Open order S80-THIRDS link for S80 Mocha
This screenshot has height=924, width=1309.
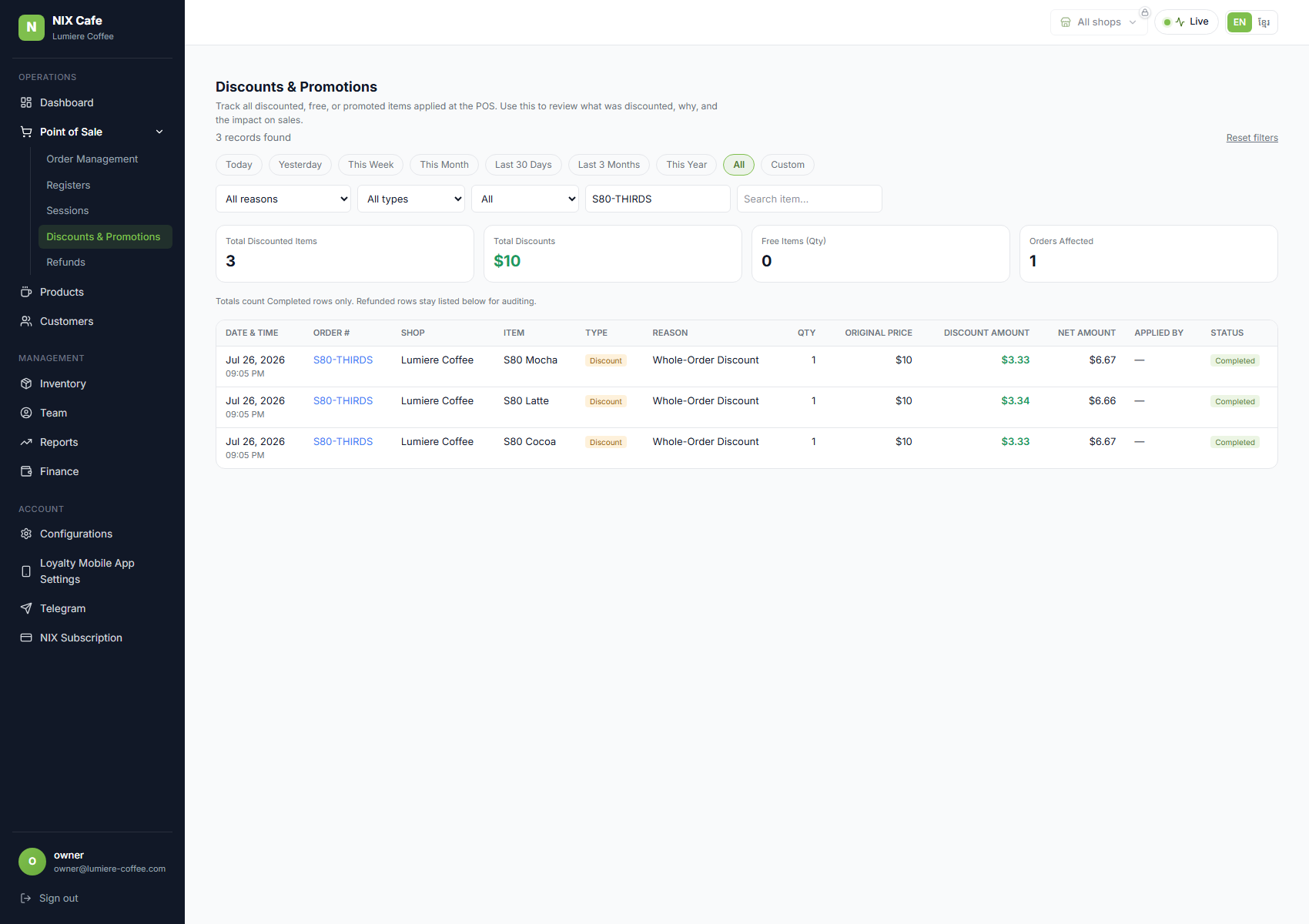[343, 360]
